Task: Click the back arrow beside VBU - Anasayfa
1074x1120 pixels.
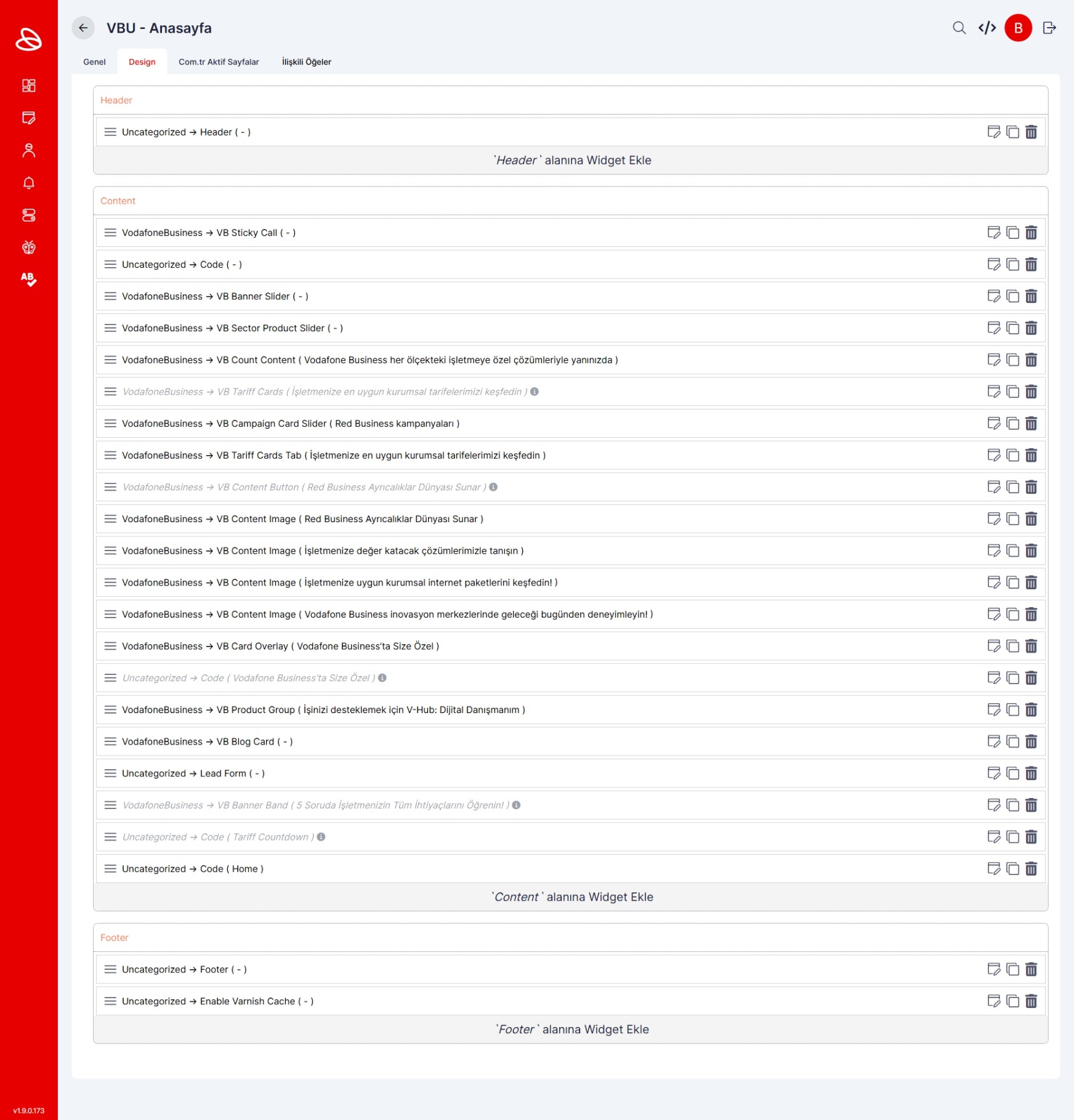Action: point(83,28)
